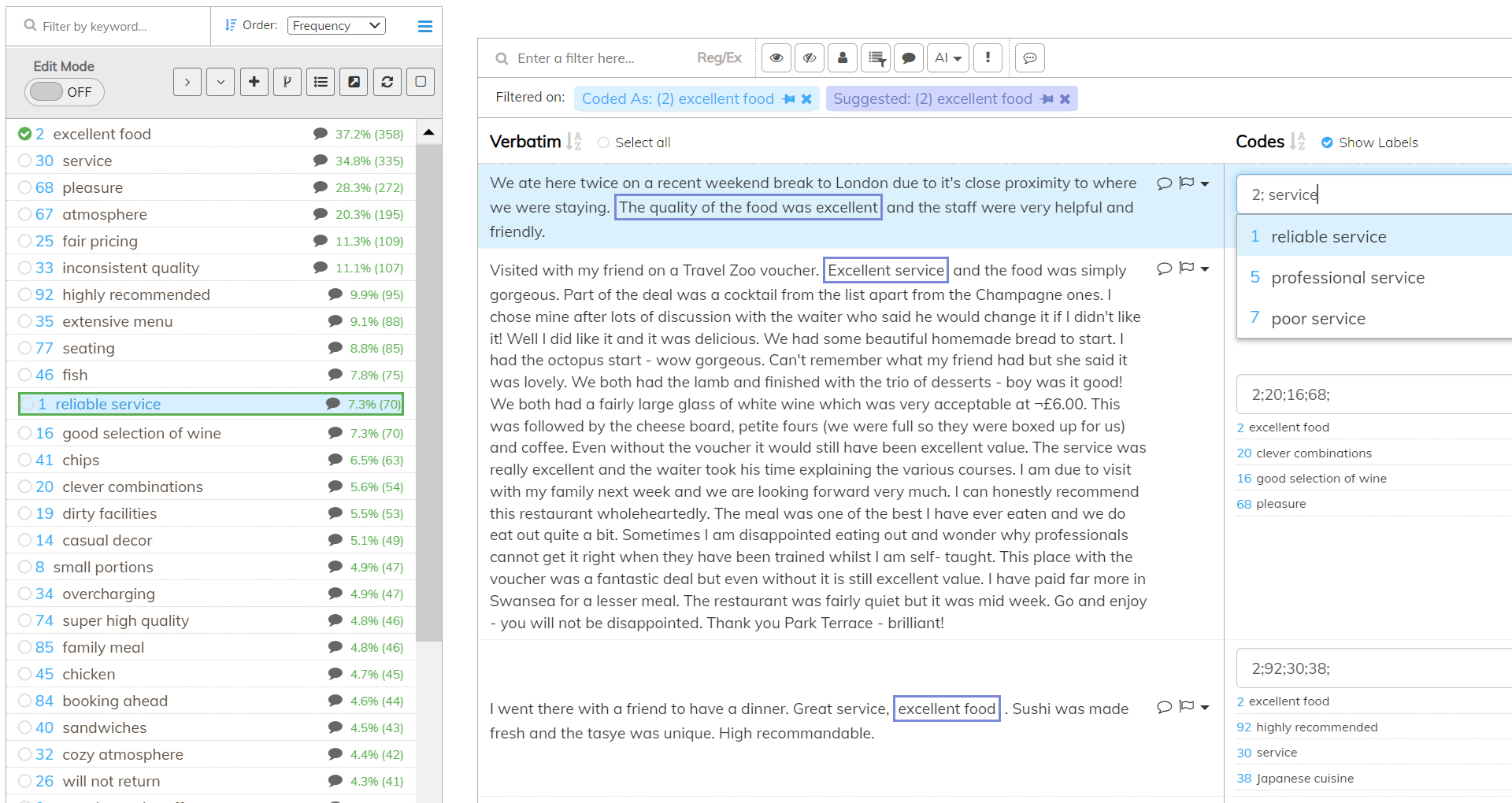Open the AI dropdown menu
Viewport: 1512px width, 803px height.
point(948,57)
